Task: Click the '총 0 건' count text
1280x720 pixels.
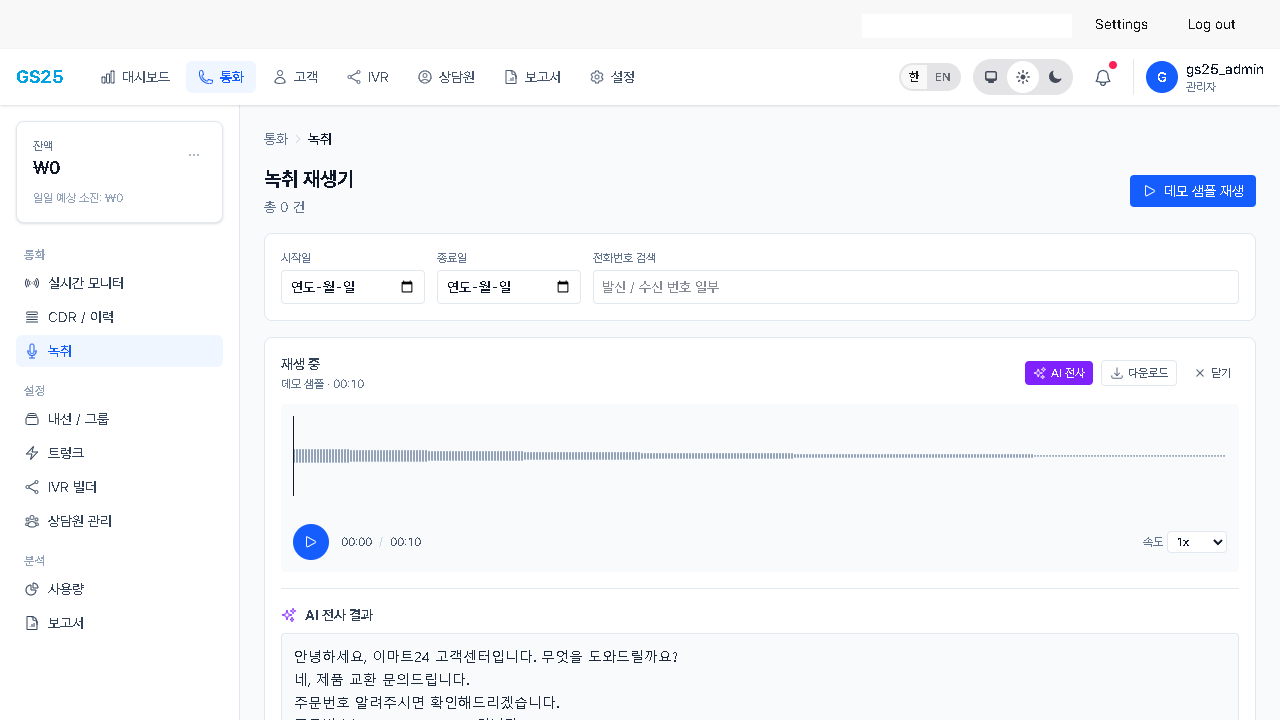Action: tap(284, 207)
